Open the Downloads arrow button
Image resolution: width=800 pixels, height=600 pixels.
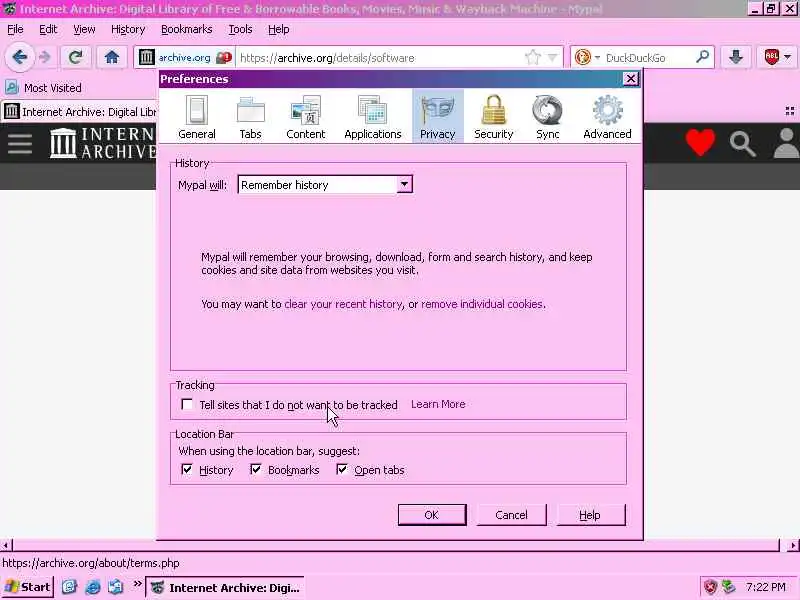click(x=735, y=57)
